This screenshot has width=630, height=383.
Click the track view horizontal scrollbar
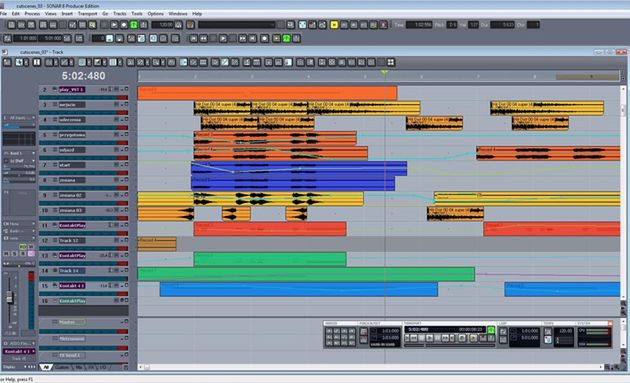pos(373,367)
